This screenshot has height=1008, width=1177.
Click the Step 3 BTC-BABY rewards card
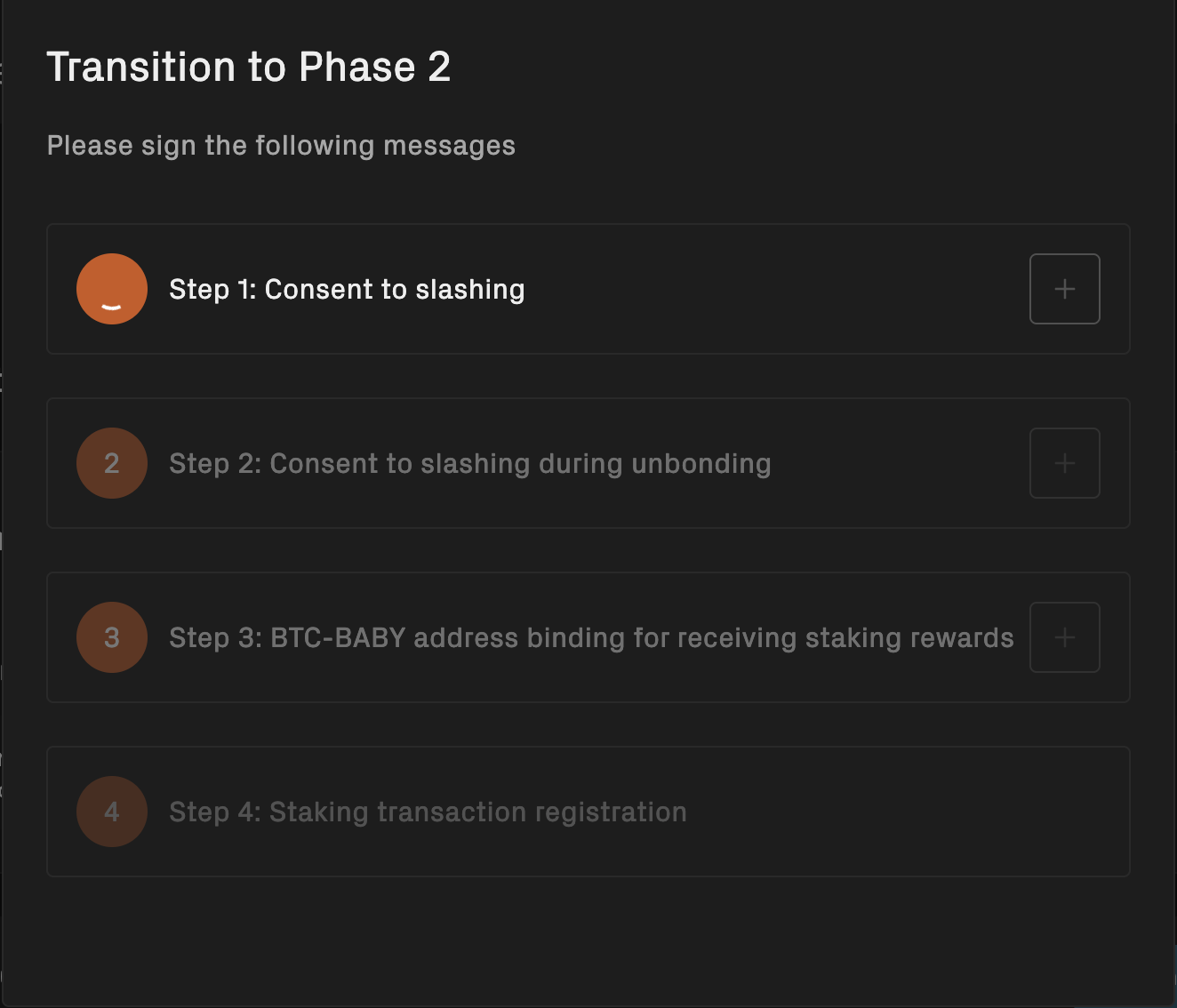588,637
